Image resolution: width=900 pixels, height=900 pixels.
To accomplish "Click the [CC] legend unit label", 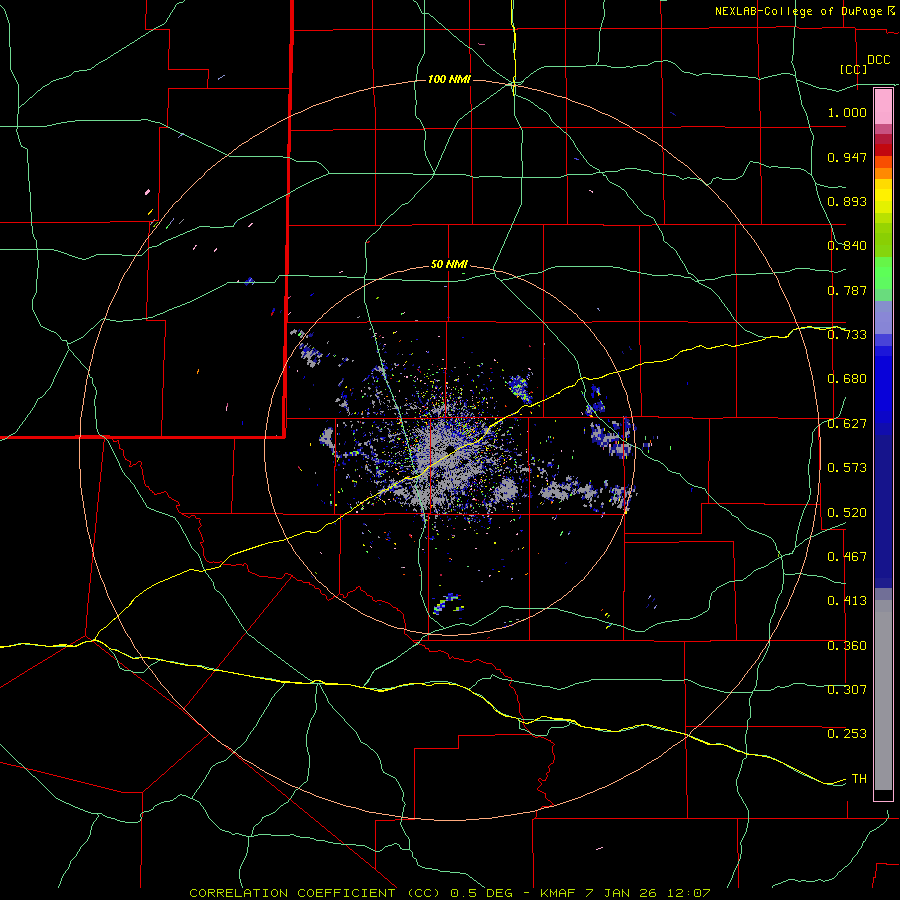I will point(853,69).
